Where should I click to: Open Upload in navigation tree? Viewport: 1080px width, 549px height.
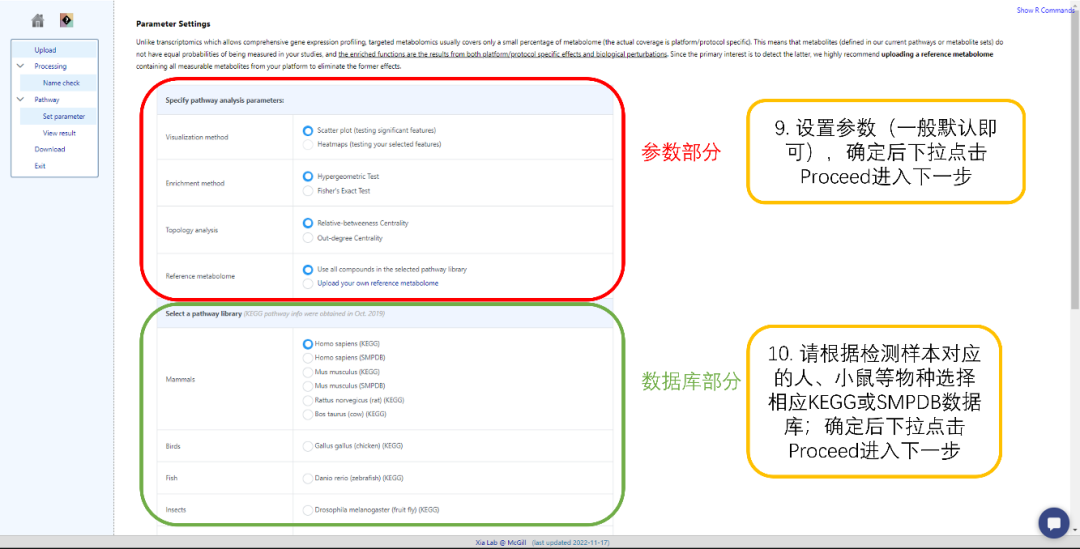point(45,50)
